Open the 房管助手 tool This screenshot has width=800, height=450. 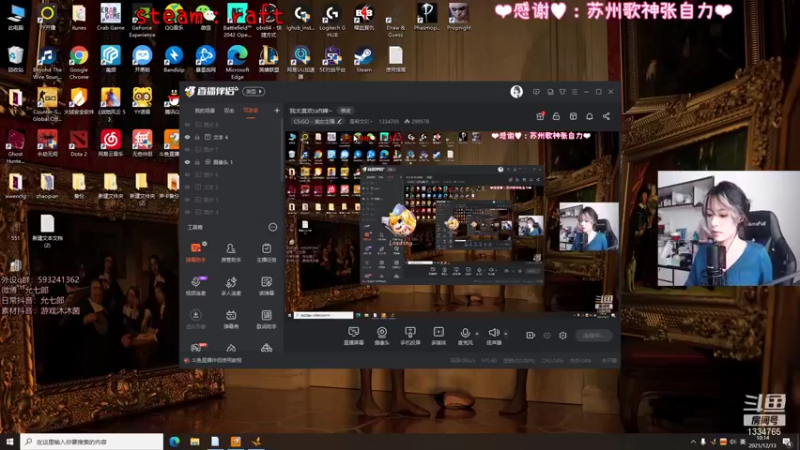point(231,252)
